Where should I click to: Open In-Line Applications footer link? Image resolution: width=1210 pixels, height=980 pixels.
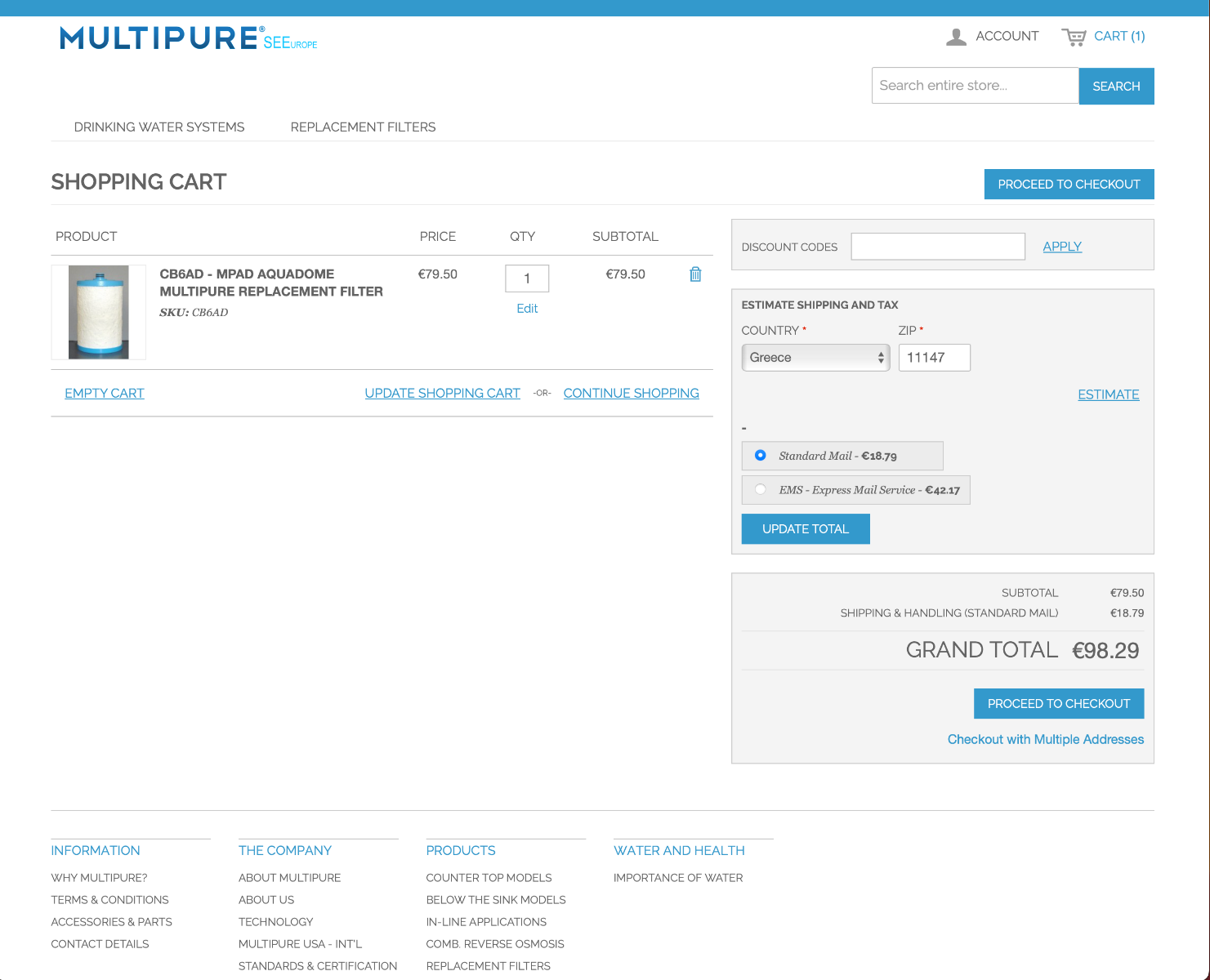click(x=486, y=922)
